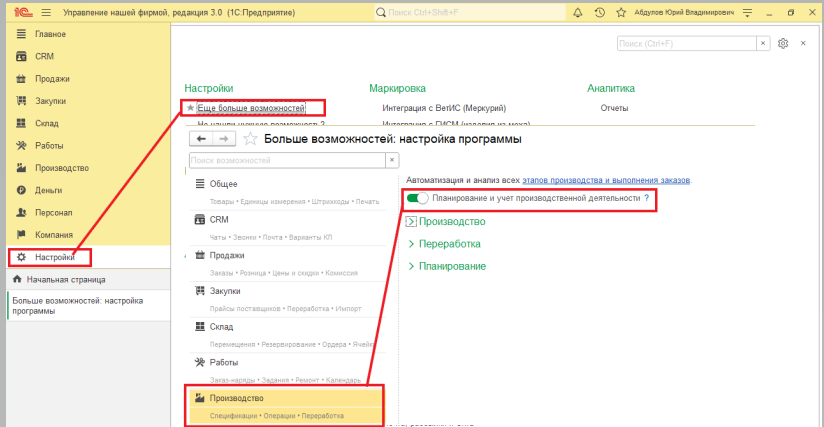The height and width of the screenshot is (427, 824).
Task: Clear the Поиск возможностей search field
Action: pyautogui.click(x=392, y=160)
